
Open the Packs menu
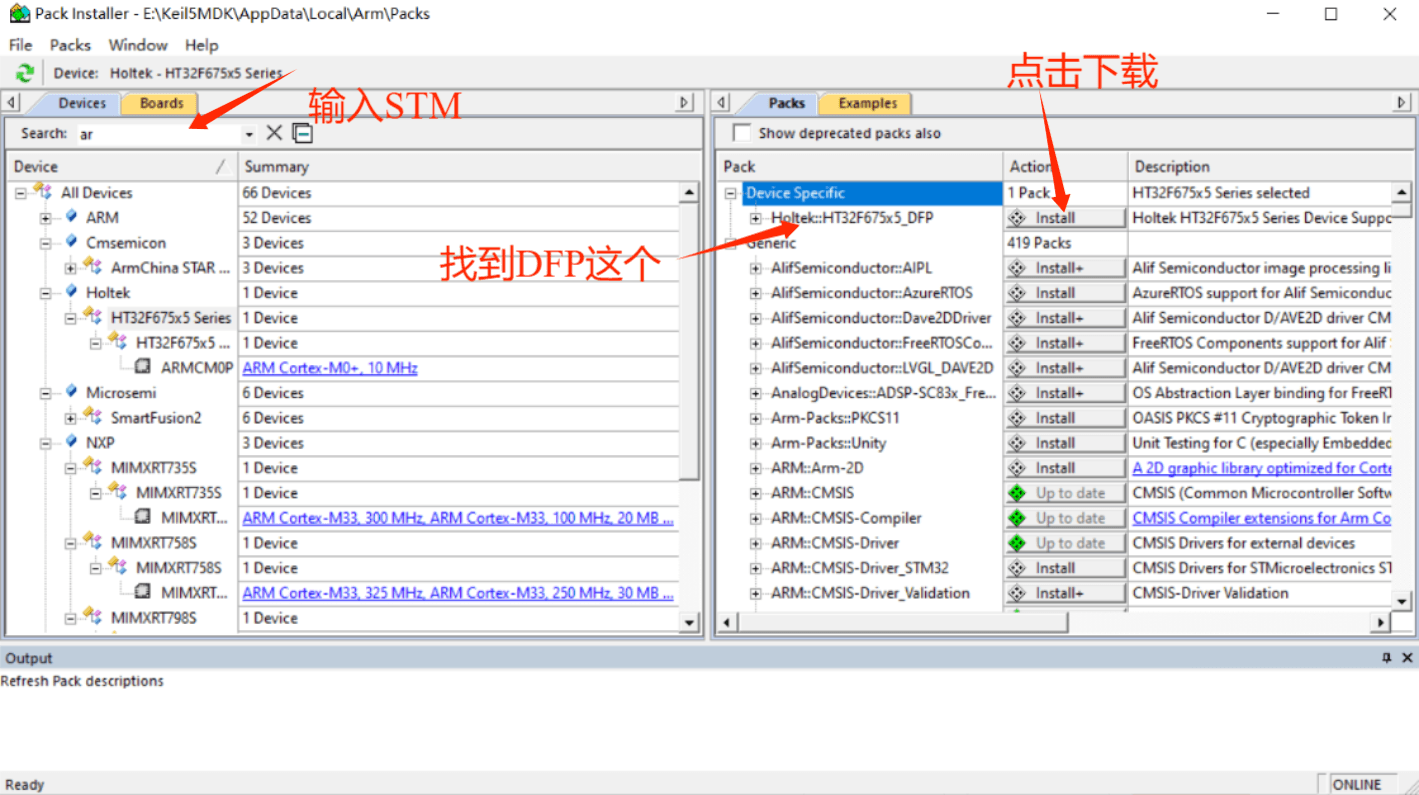(70, 45)
